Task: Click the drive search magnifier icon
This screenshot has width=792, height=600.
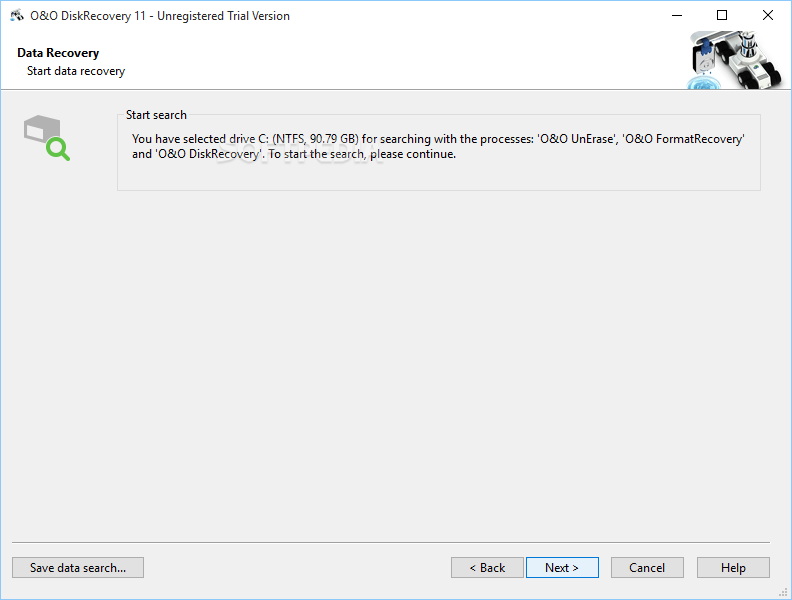Action: coord(46,138)
